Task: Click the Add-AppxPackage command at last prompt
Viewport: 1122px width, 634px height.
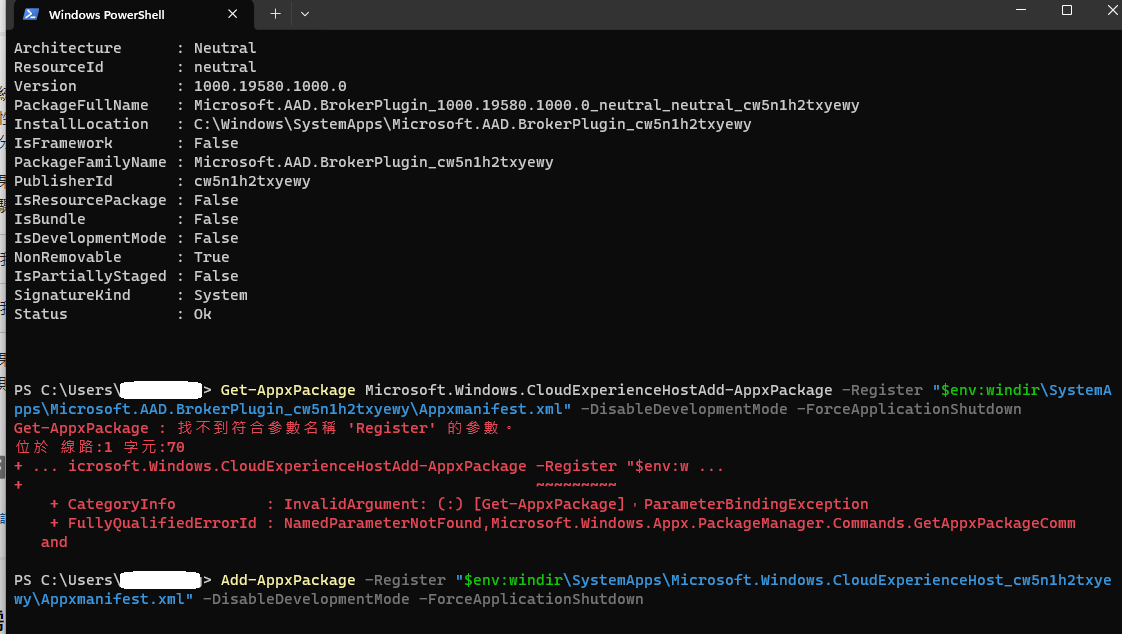Action: [288, 580]
